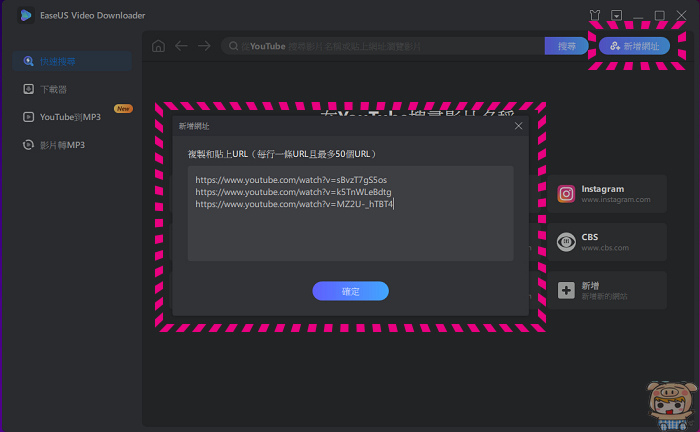Click the New badge on YouTube到MP3
Image resolution: width=700 pixels, height=432 pixels.
[123, 108]
